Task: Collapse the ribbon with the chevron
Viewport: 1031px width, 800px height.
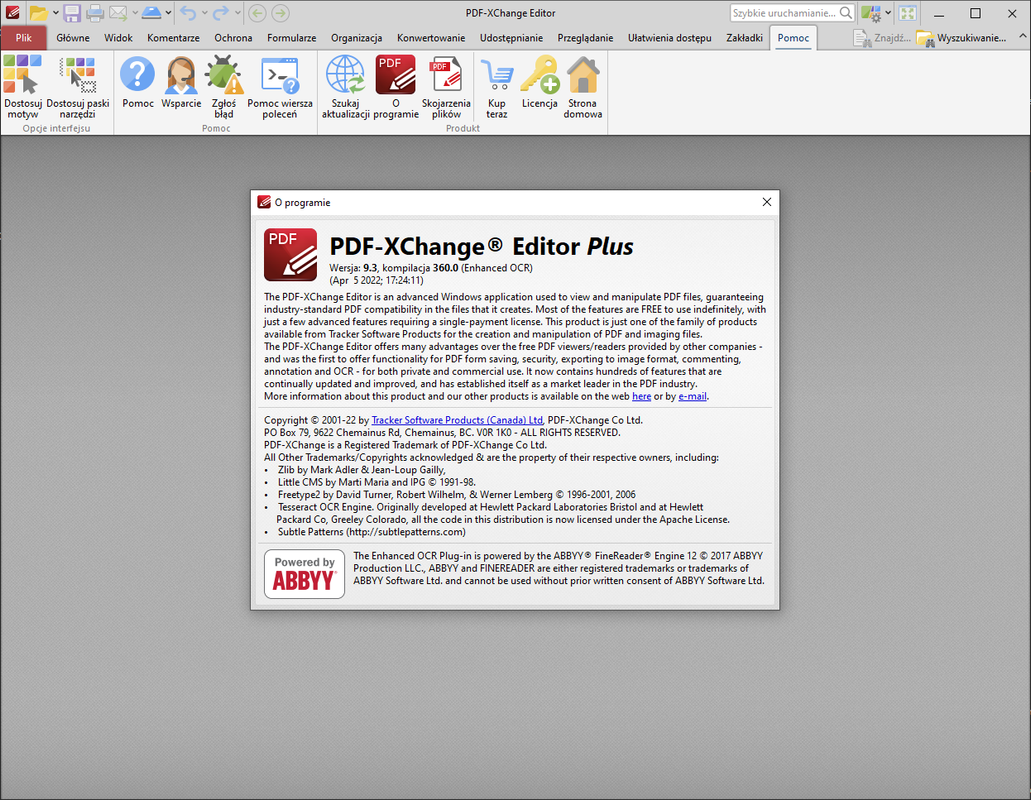Action: 1022,37
